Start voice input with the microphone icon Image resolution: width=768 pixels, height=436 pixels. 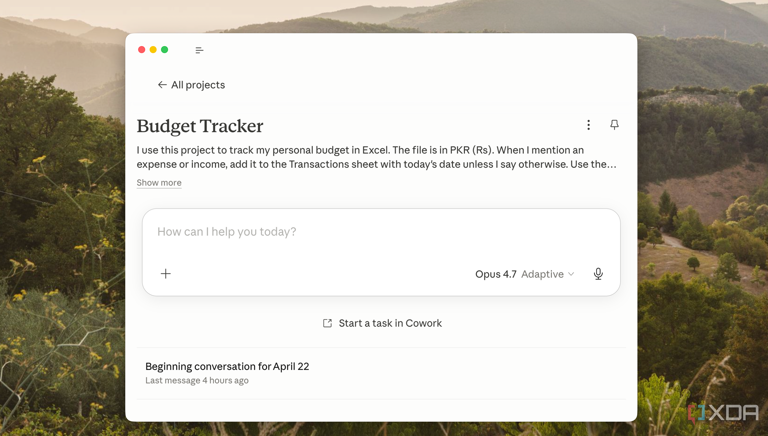click(x=598, y=274)
